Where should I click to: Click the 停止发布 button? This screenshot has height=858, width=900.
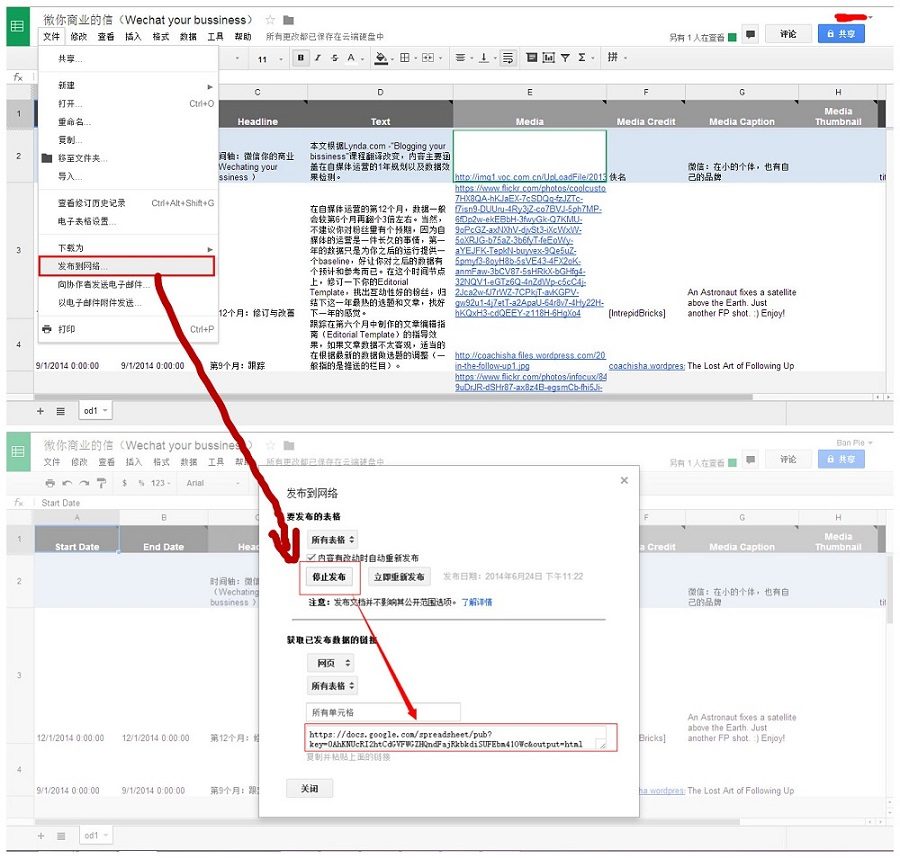point(330,577)
